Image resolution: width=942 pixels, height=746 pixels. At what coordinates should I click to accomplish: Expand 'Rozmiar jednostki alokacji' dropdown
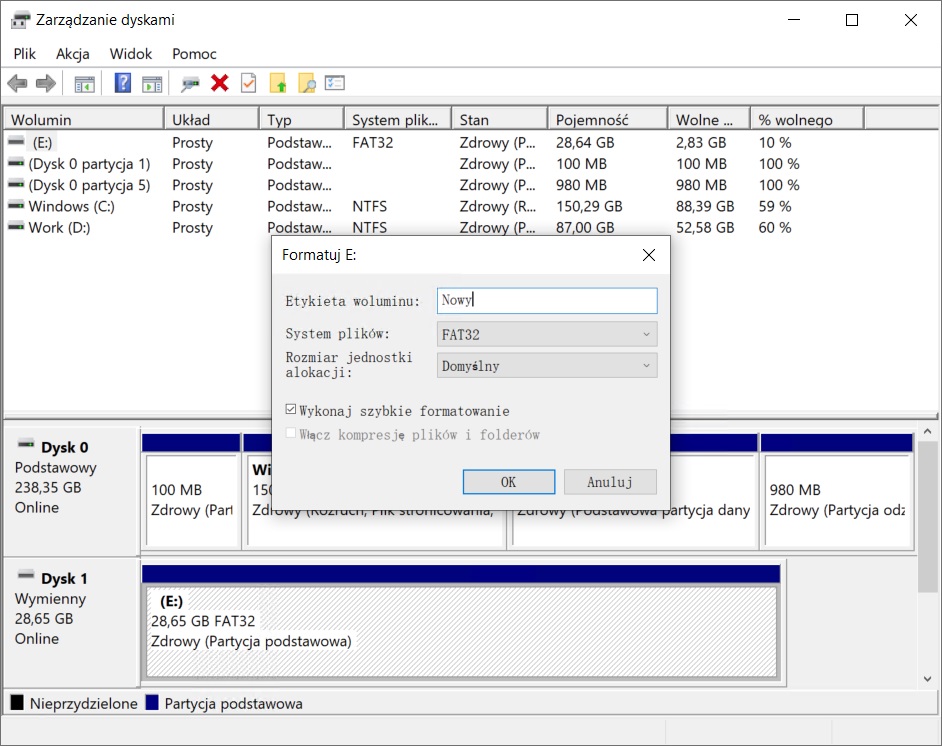547,366
